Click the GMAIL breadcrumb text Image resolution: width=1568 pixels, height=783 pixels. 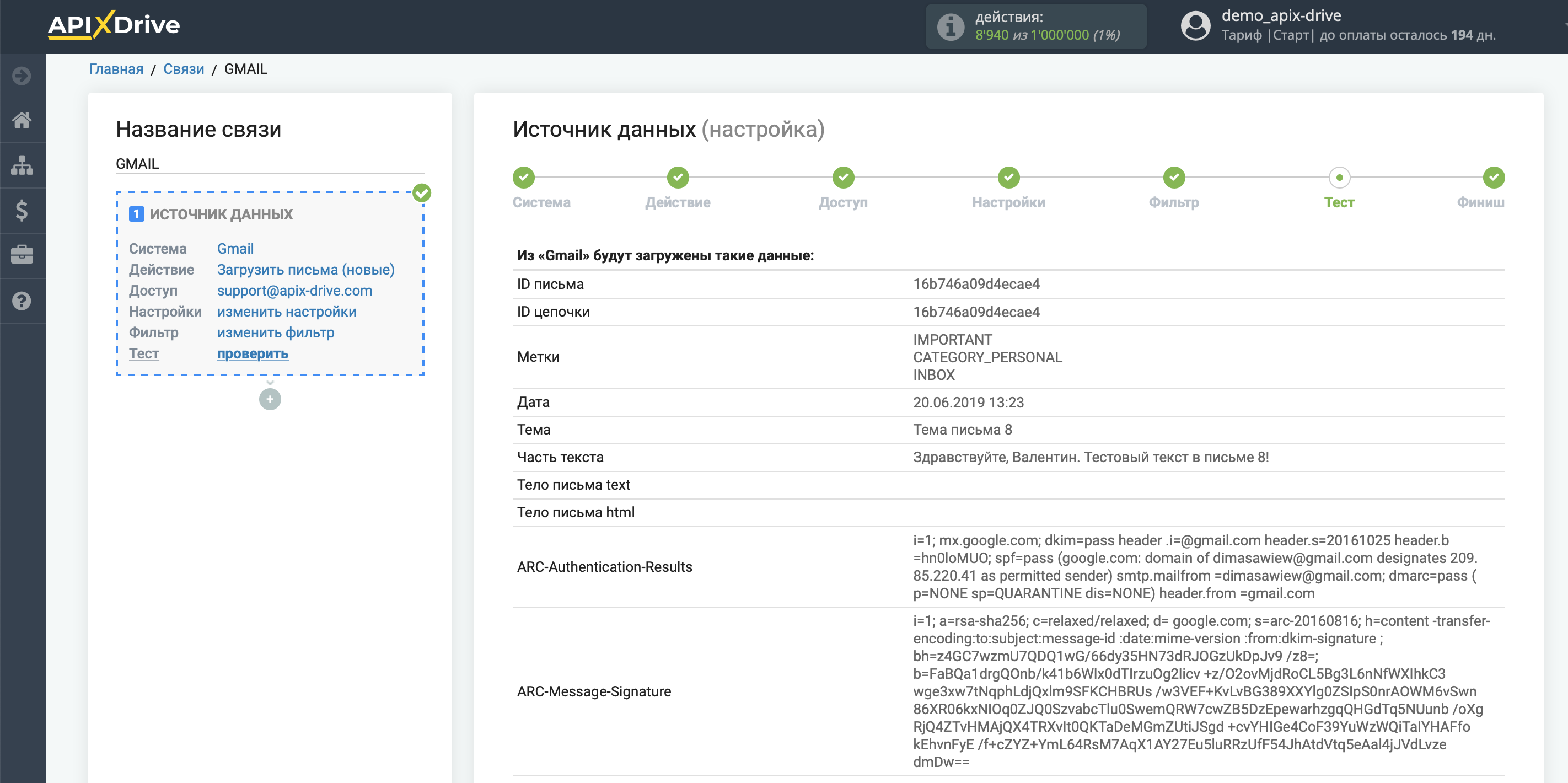(246, 69)
